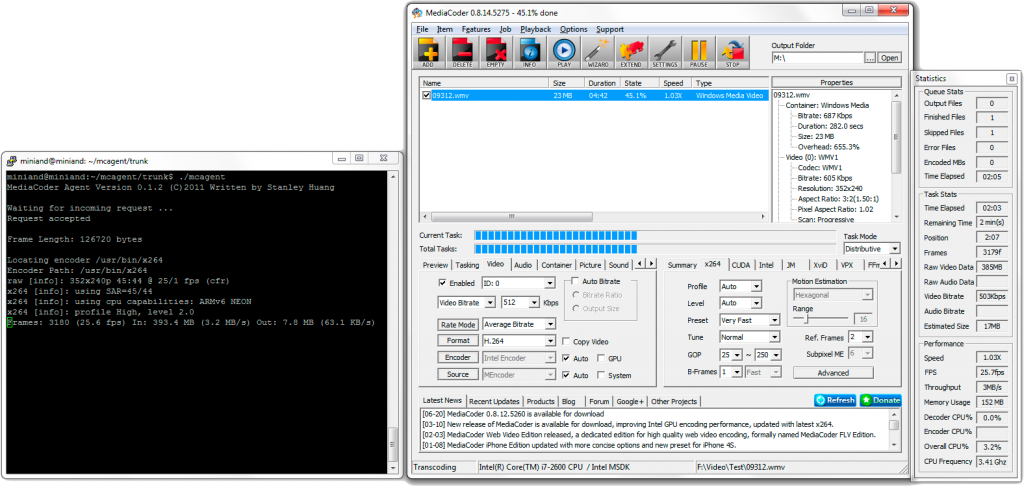Screen dimensions: 1024x486
Task: Switch to the Summary tab
Action: pyautogui.click(x=682, y=265)
